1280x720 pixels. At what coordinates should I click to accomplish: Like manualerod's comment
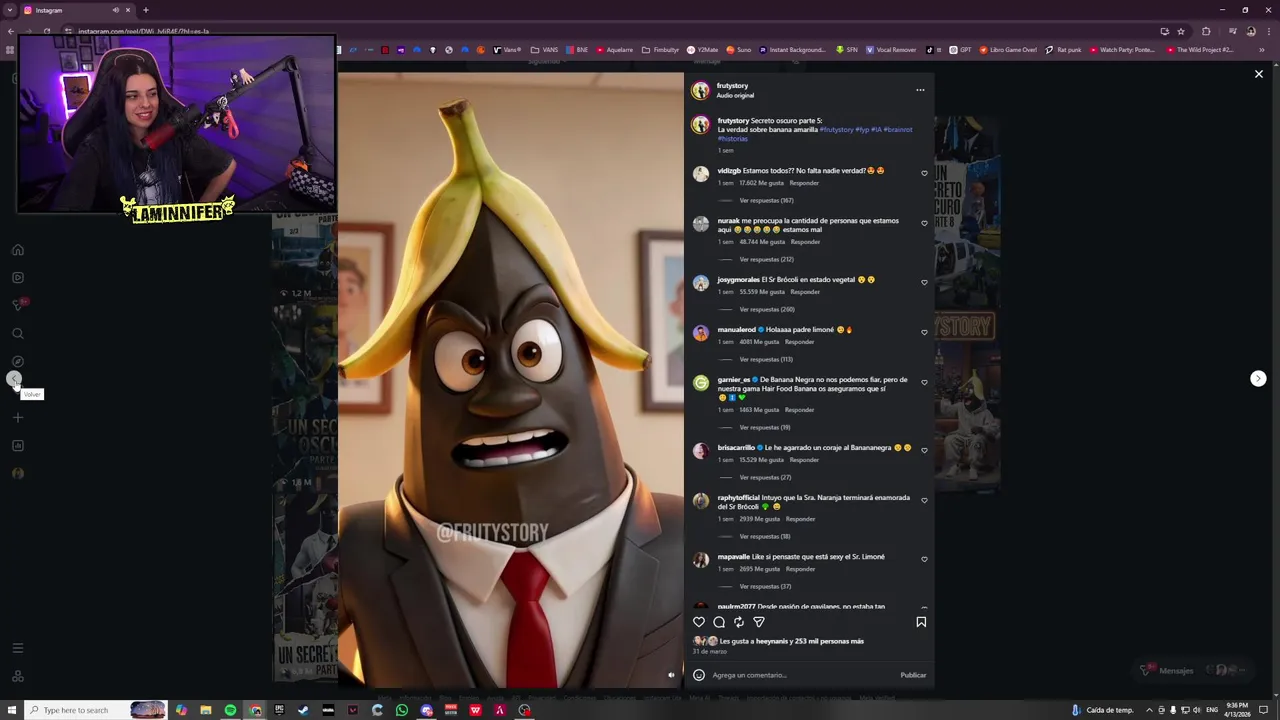coord(924,332)
